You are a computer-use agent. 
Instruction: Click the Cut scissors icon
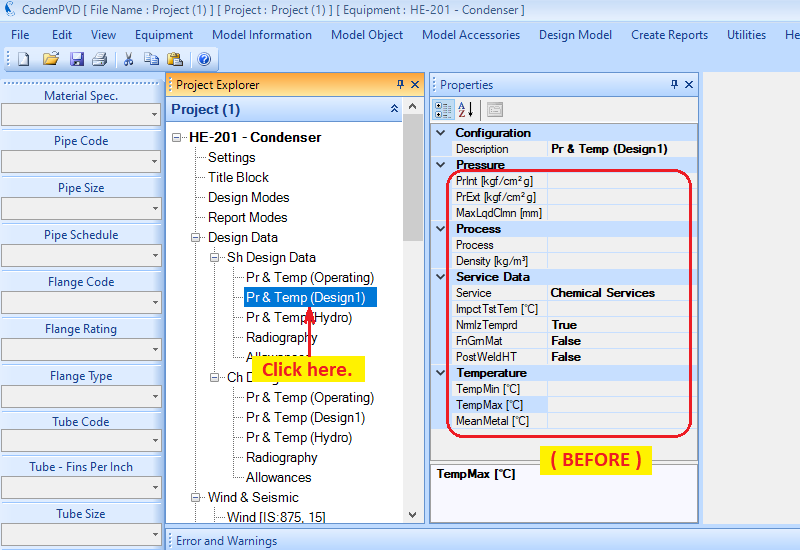tap(128, 59)
